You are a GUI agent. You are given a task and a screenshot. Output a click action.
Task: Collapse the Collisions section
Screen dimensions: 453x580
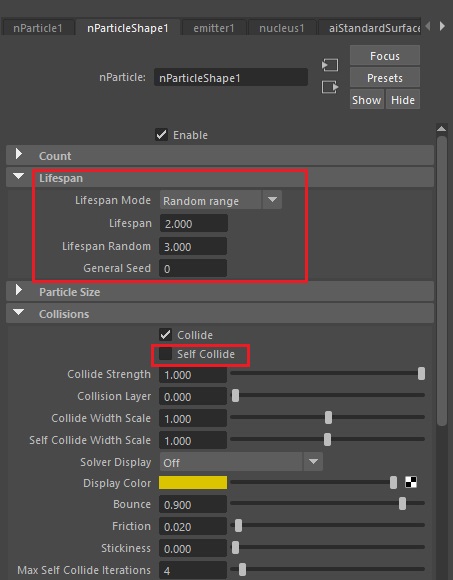(18, 312)
